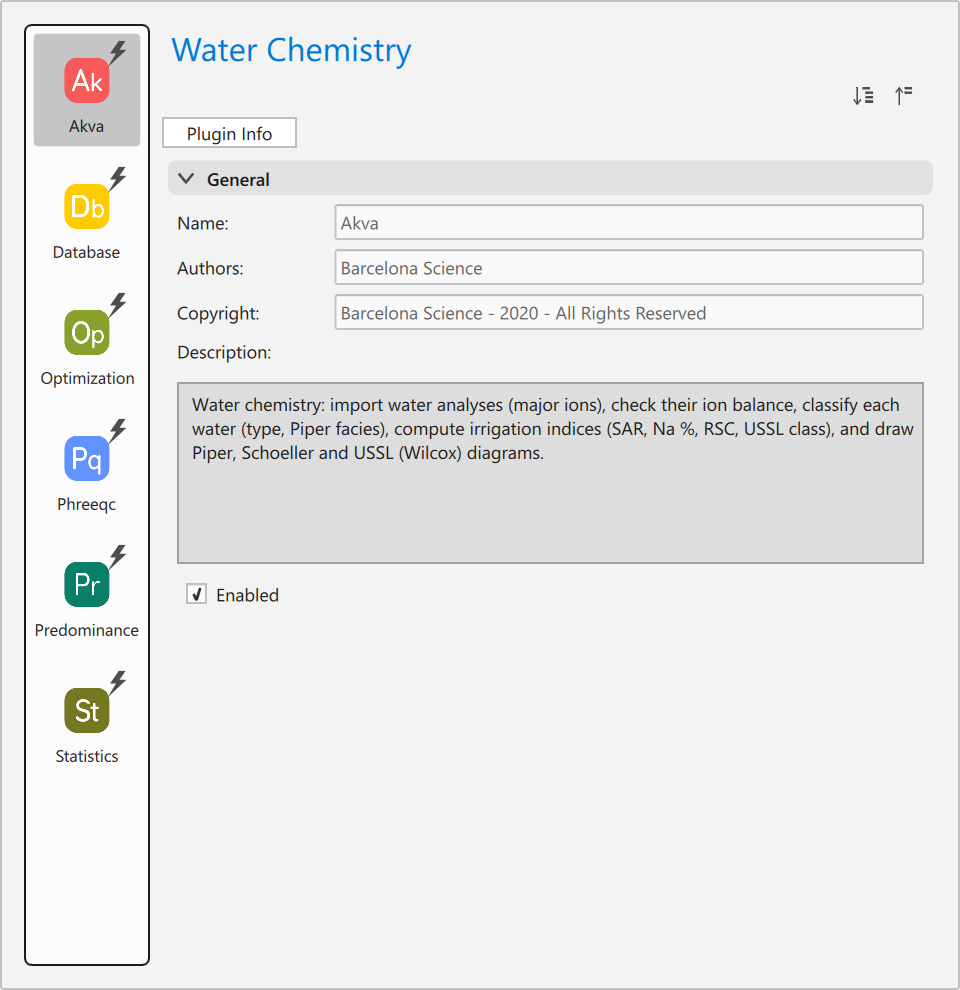The width and height of the screenshot is (960, 990).
Task: Click the collapse all sections icon
Action: point(904,95)
